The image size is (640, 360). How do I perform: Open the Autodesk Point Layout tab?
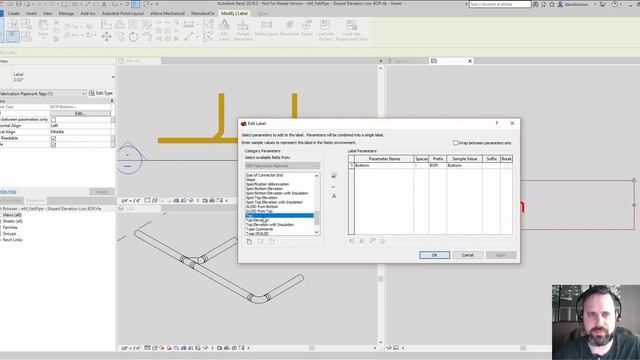click(x=122, y=13)
